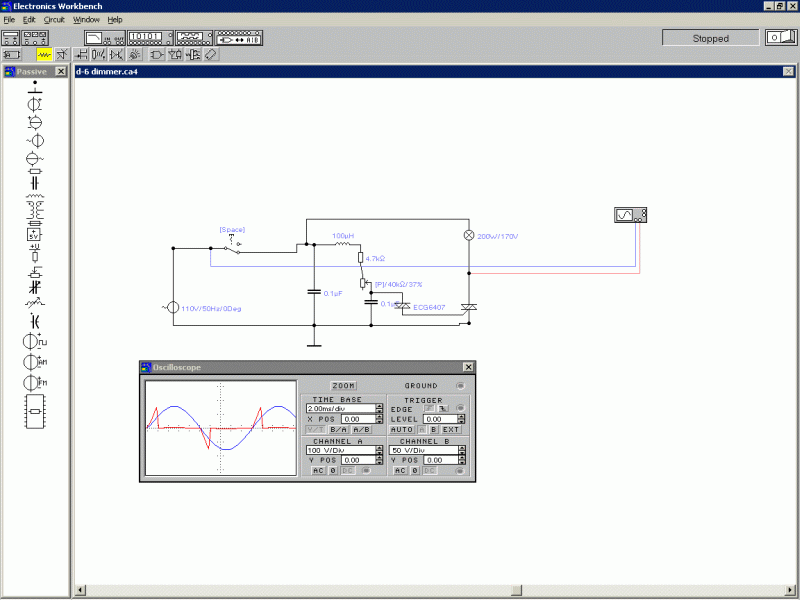
Task: Pick the transformer component
Action: point(35,209)
